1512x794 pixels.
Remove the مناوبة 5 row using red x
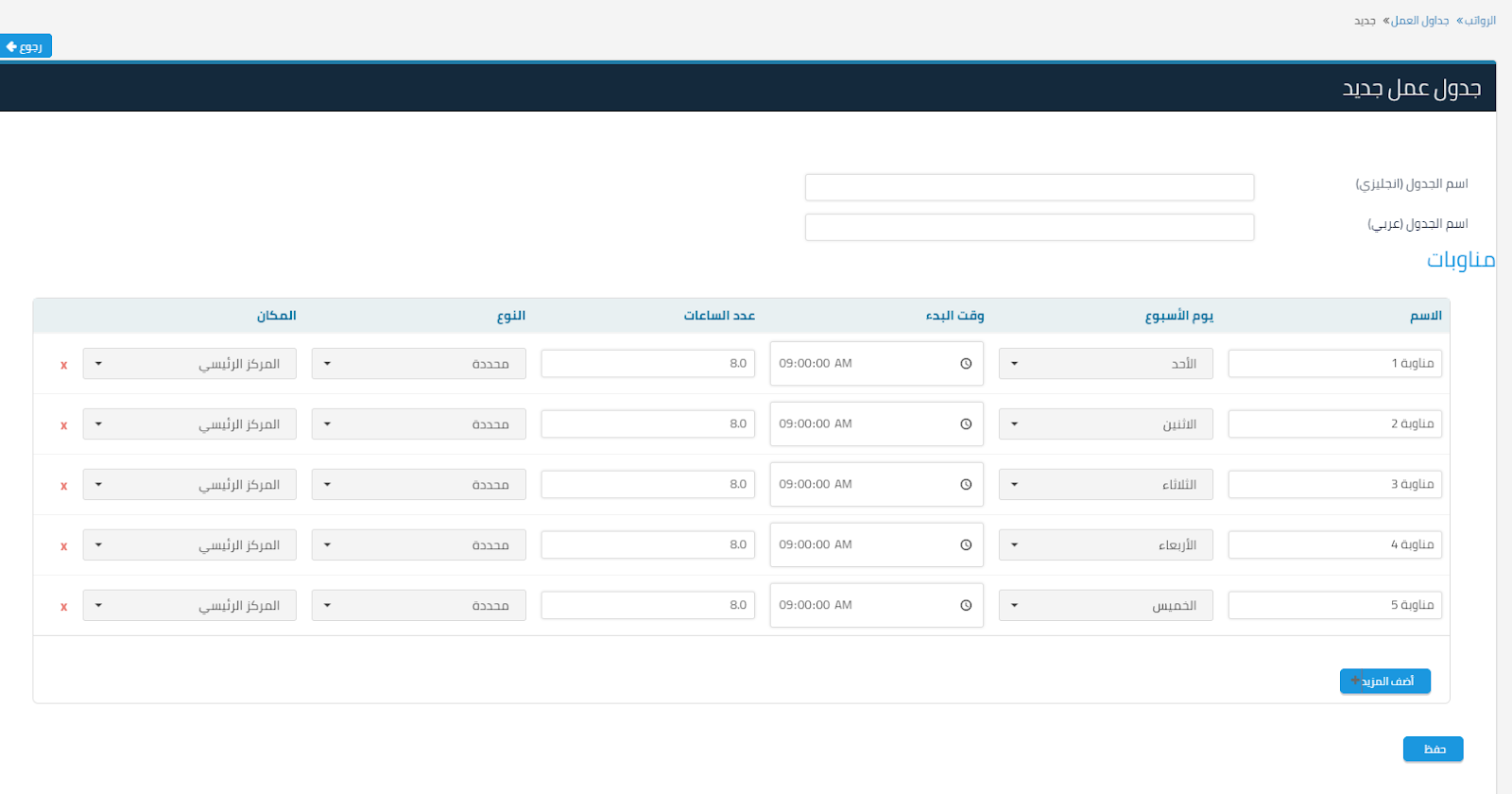(x=64, y=607)
